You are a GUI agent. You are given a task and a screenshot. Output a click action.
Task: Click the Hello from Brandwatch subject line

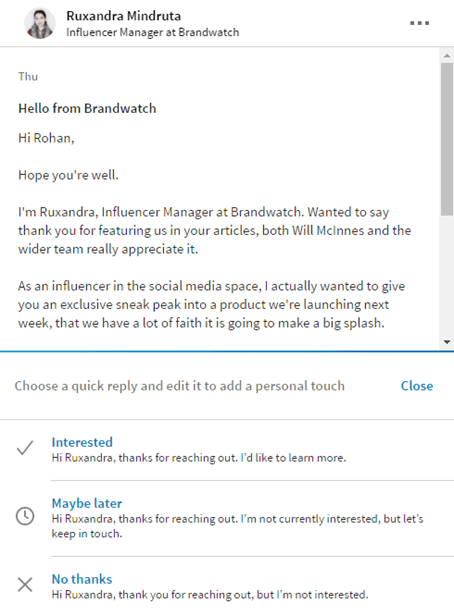87,108
